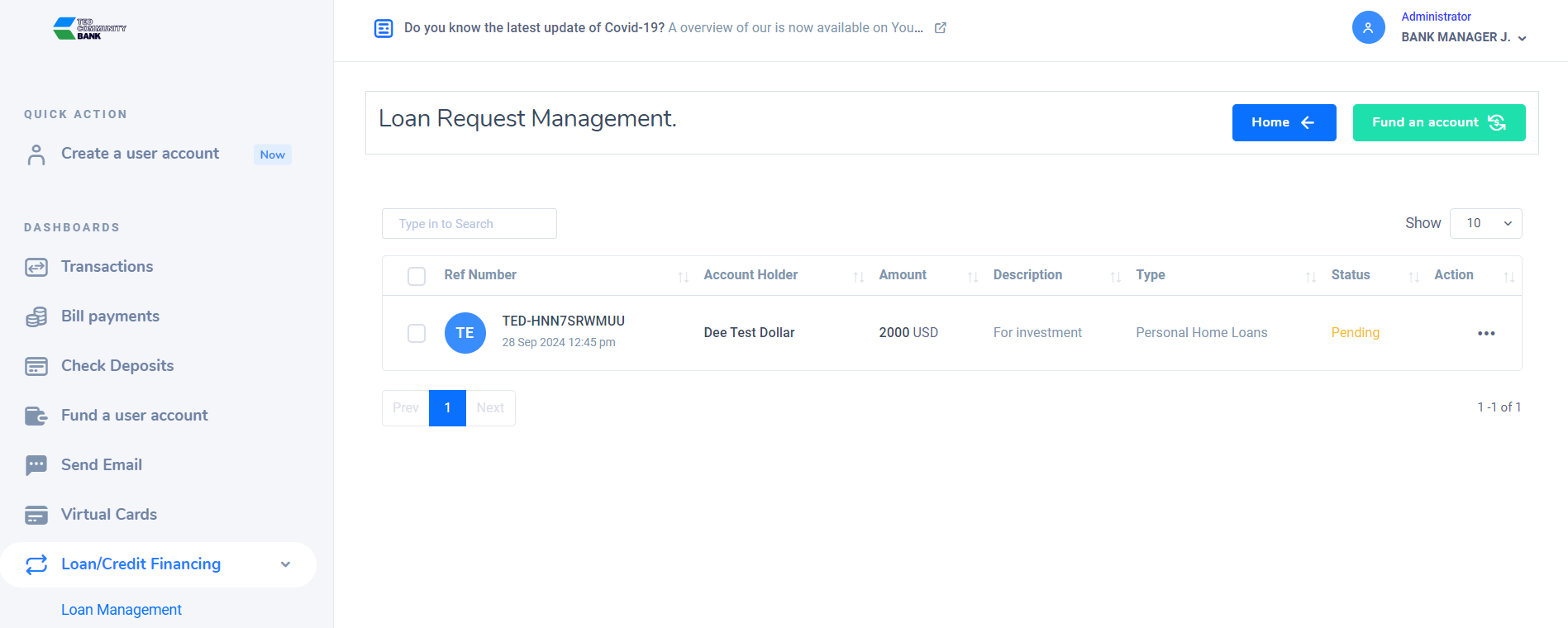
Task: Click the Ref Number sort arrows icon
Action: click(683, 277)
